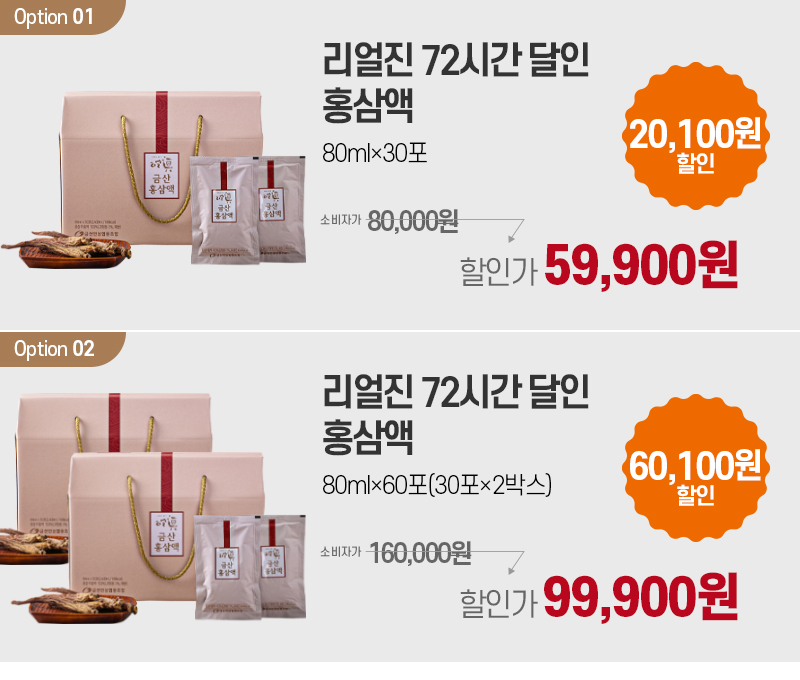Click the Option 01 product title 리얼진 72시간 달인
This screenshot has height=680, width=800.
(456, 60)
